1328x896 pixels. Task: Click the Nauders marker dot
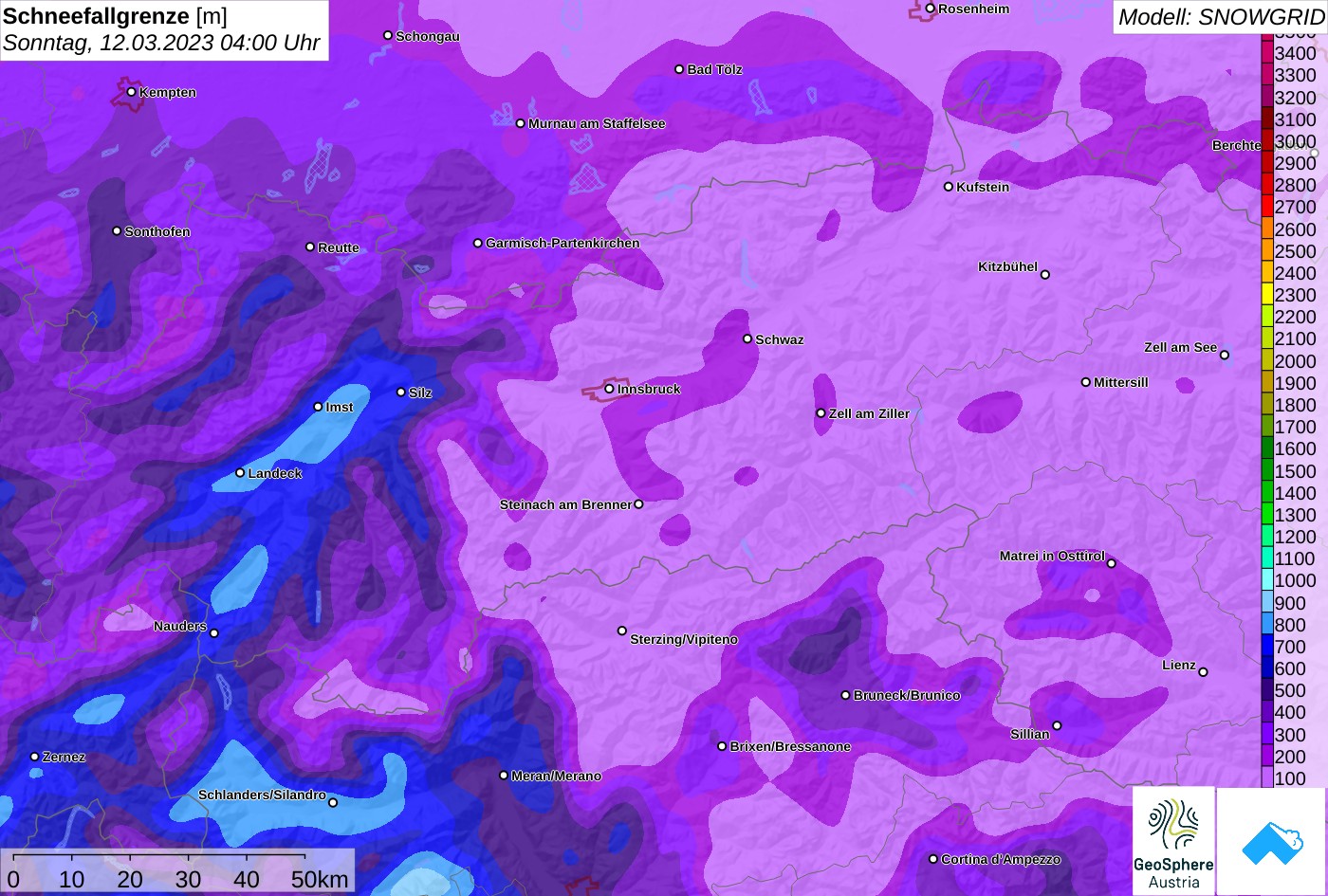(213, 633)
